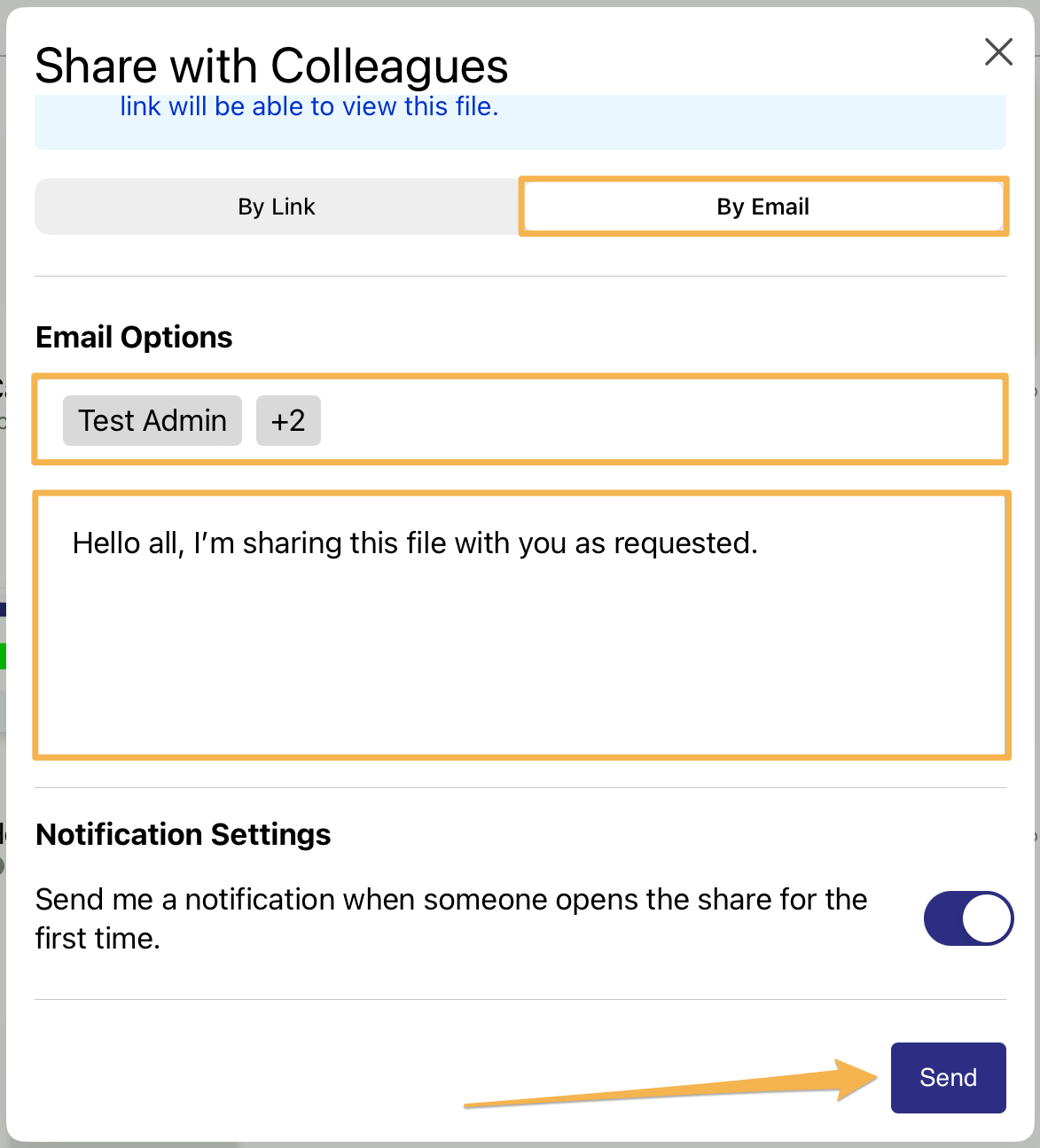
Task: Select the By Email tab
Action: 762,207
